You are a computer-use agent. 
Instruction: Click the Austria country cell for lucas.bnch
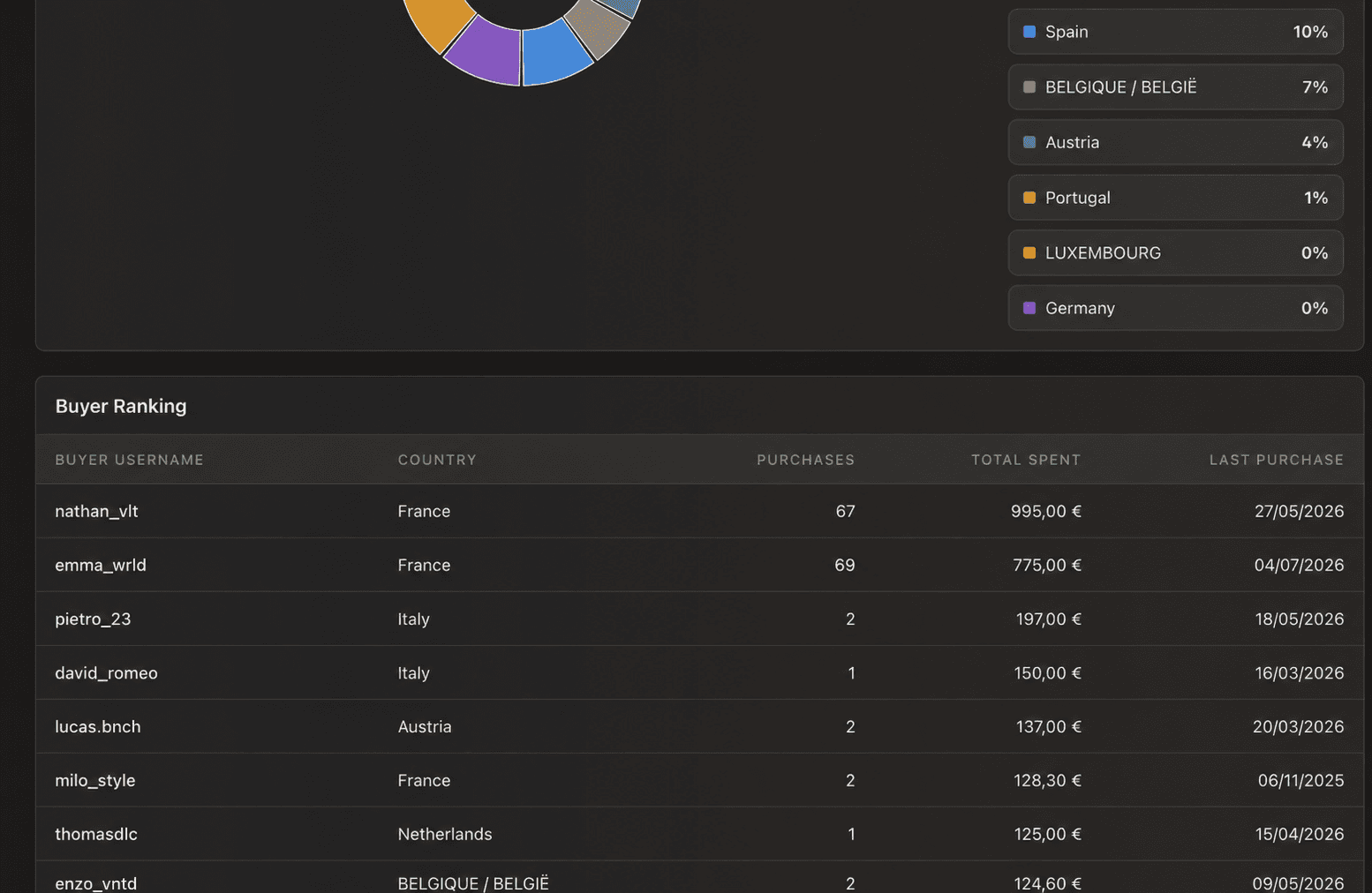425,726
